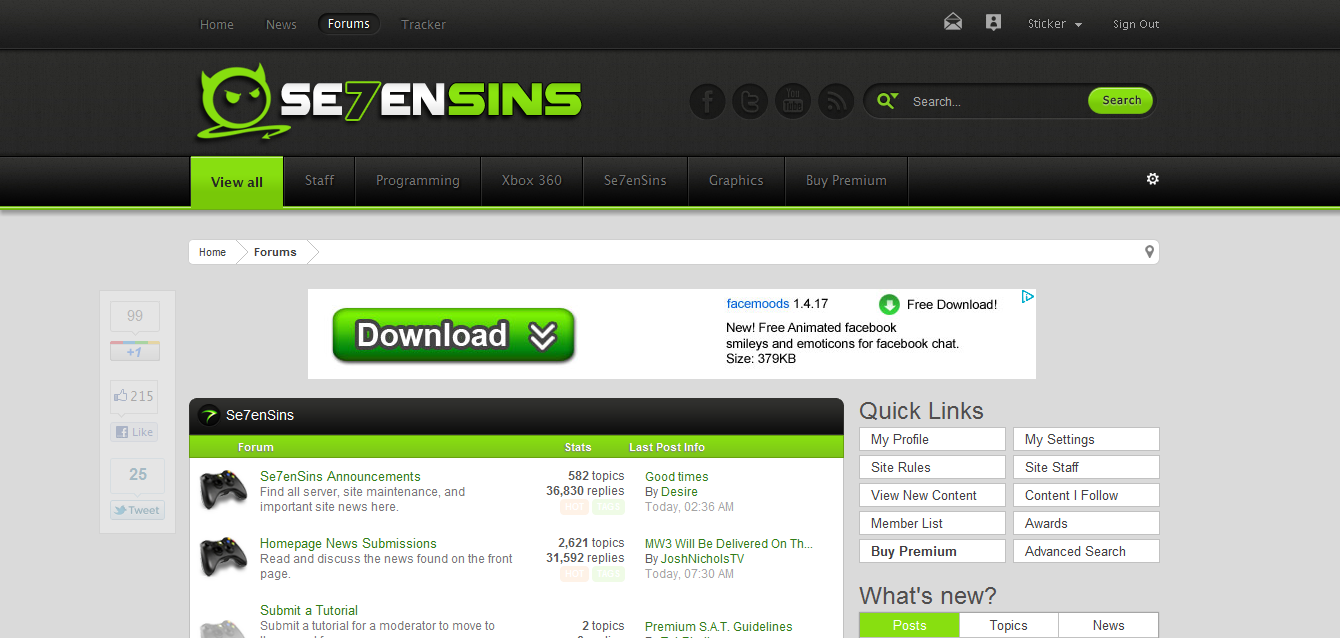Open the messages envelope icon

pos(953,22)
